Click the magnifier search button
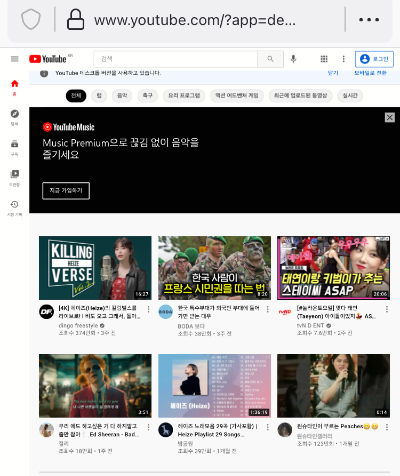The width and height of the screenshot is (400, 476). click(270, 59)
